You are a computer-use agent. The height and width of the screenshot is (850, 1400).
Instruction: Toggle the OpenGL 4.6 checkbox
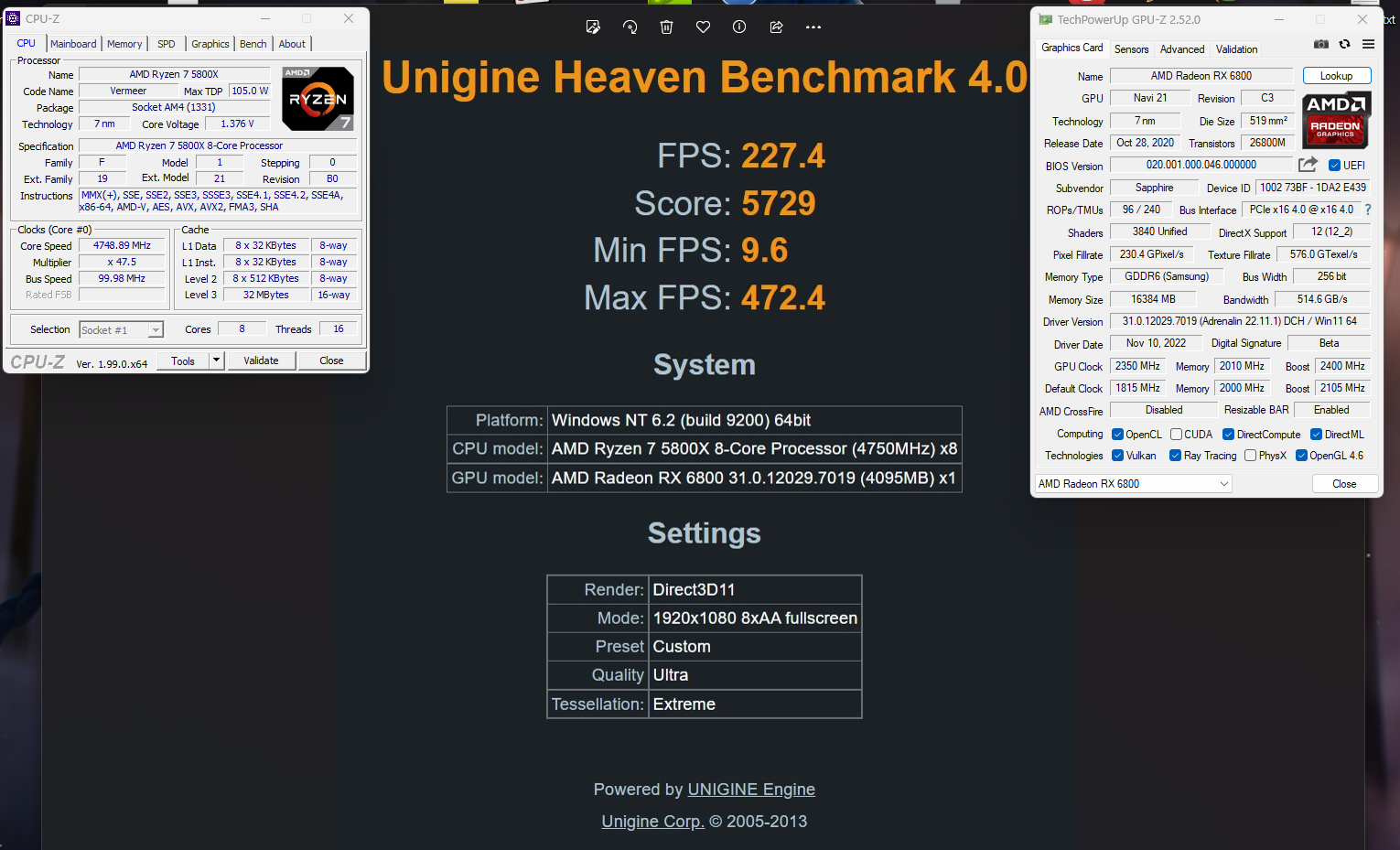(x=1301, y=456)
